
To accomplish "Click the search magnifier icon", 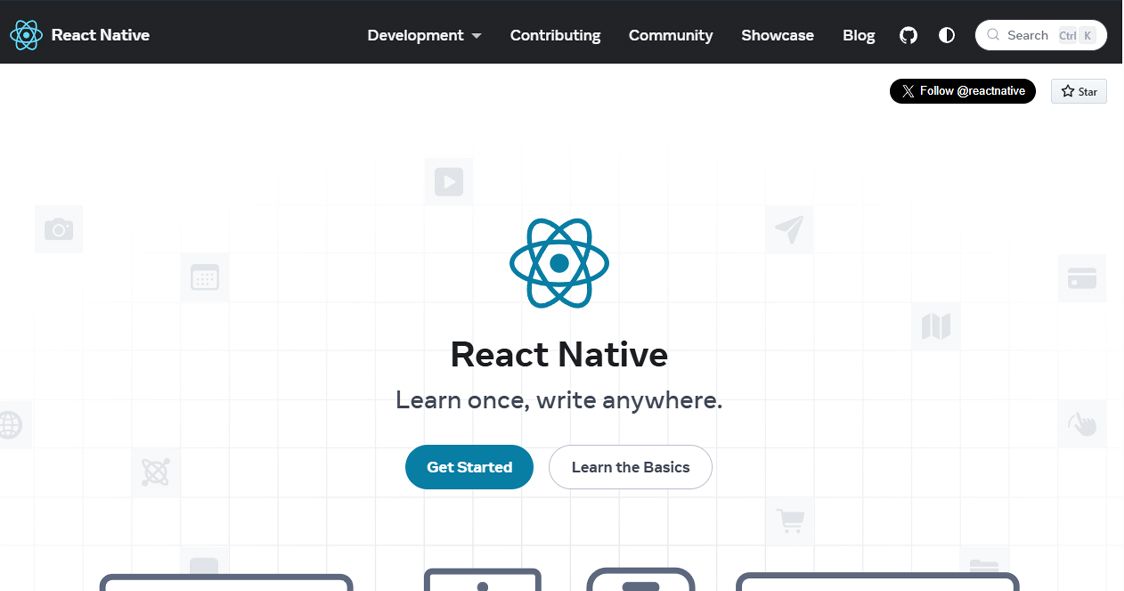I will click(993, 34).
